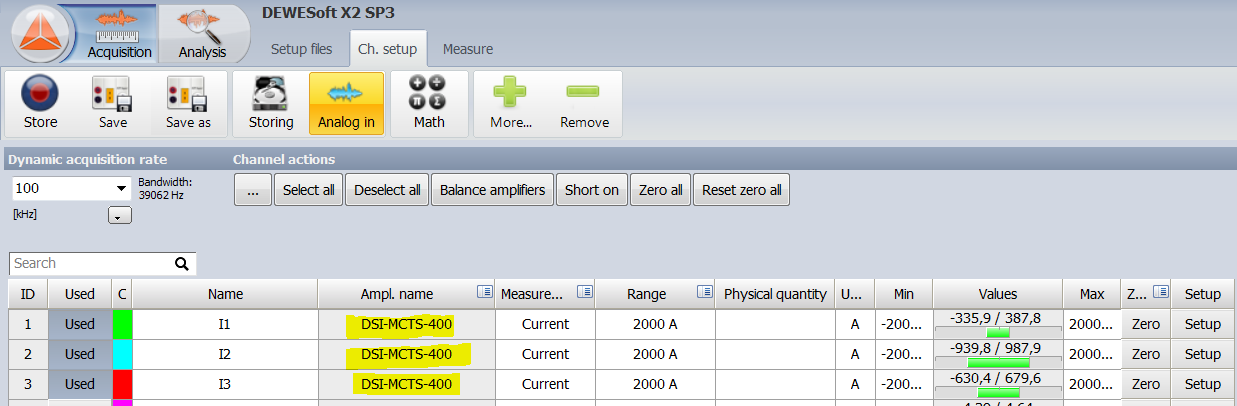Click the 2000 A range of I3
This screenshot has width=1237, height=406.
click(x=655, y=384)
